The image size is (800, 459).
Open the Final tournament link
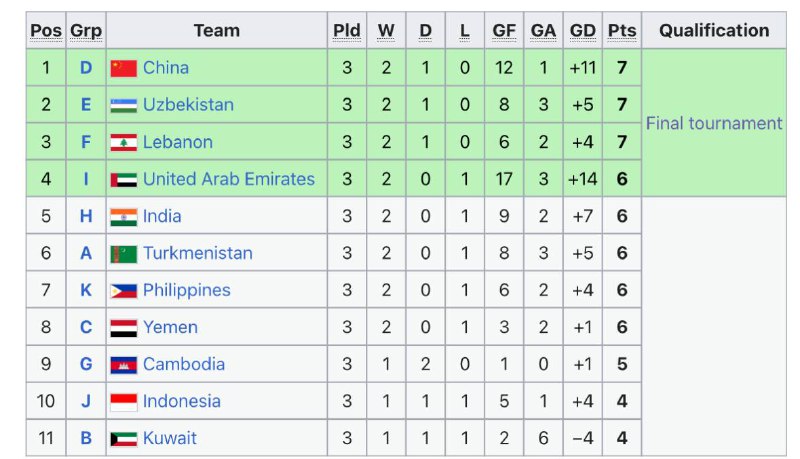point(714,123)
